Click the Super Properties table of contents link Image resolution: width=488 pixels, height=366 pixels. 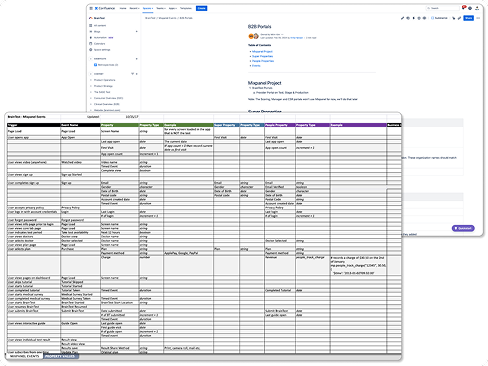pos(262,56)
